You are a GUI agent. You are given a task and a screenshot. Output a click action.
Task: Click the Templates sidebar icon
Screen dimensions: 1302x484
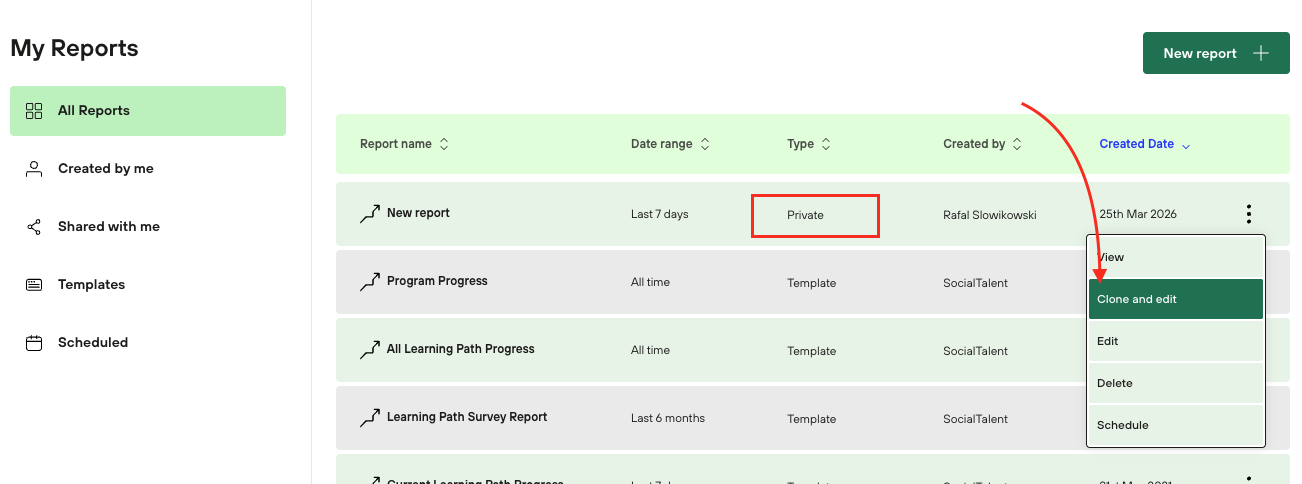tap(34, 285)
